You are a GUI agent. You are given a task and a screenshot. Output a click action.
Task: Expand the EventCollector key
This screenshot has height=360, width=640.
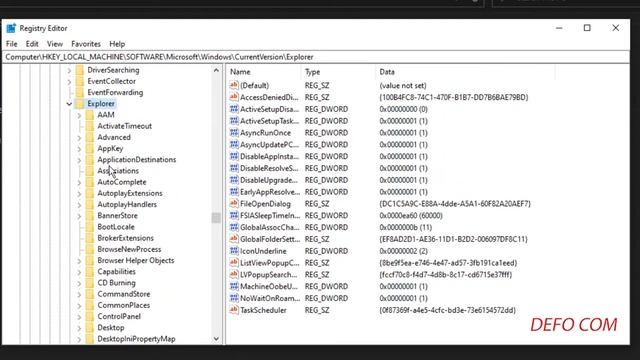69,81
